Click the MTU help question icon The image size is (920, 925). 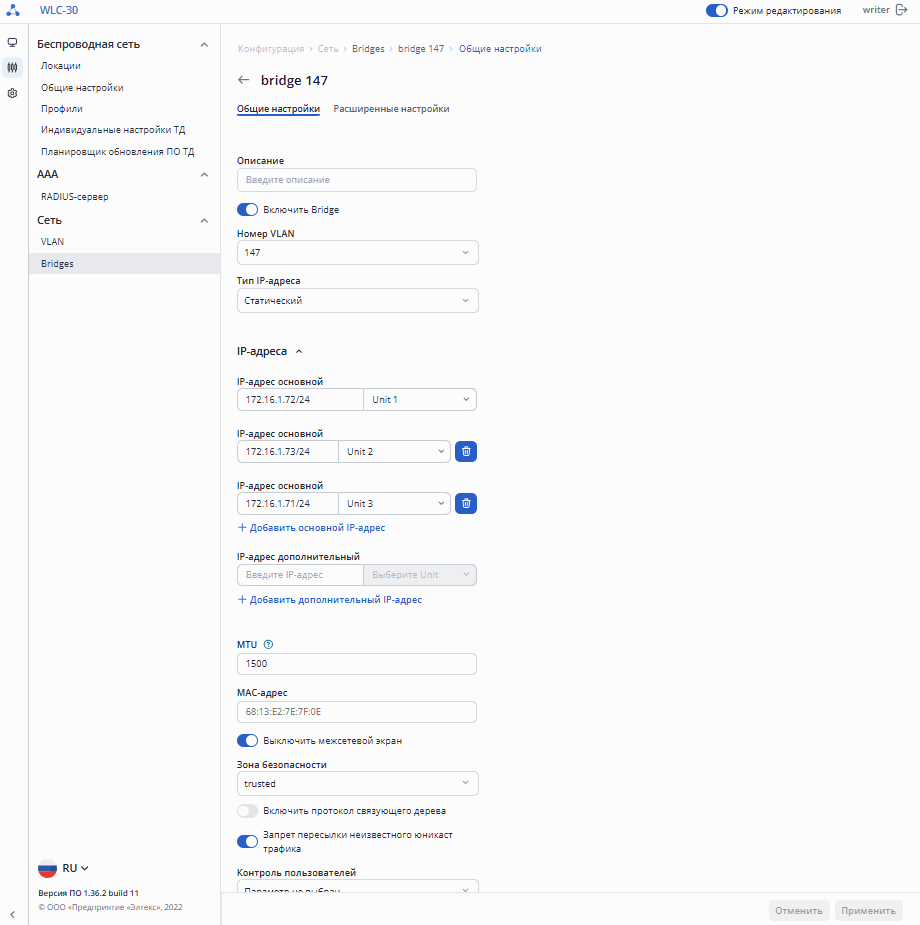[x=267, y=644]
